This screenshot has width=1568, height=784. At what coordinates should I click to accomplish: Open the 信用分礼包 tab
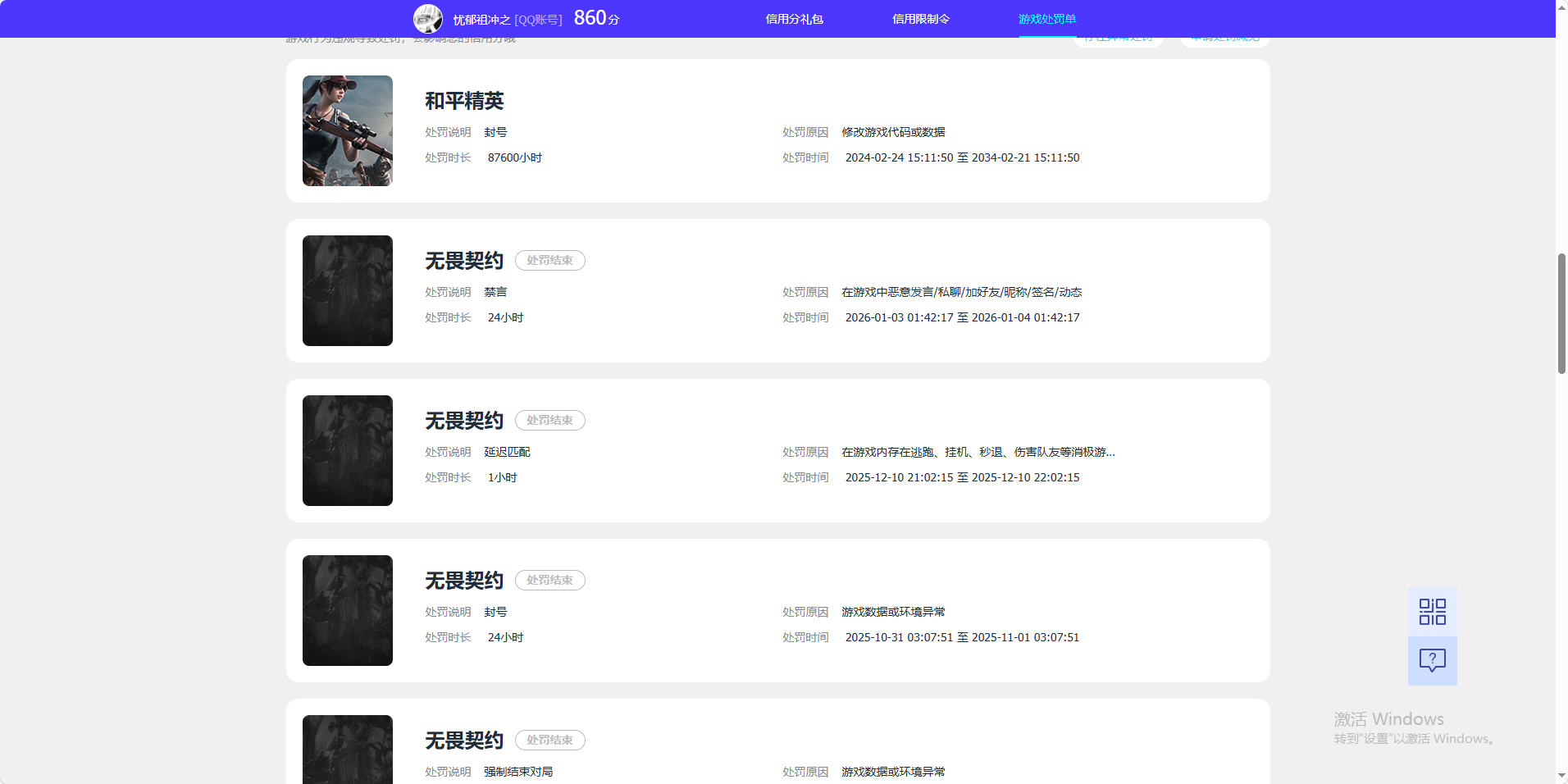coord(794,19)
